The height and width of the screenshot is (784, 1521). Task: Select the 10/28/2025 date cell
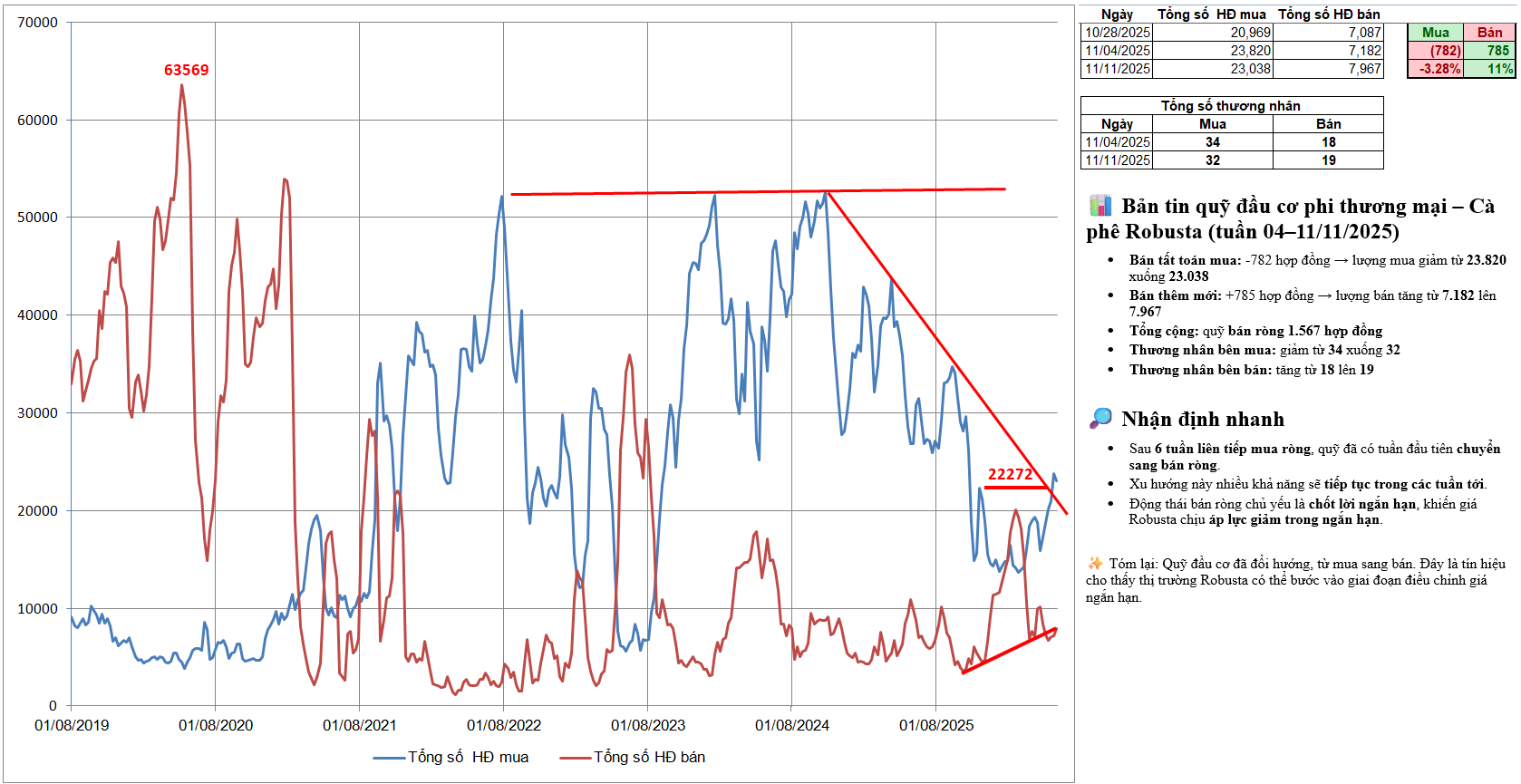[x=1117, y=33]
